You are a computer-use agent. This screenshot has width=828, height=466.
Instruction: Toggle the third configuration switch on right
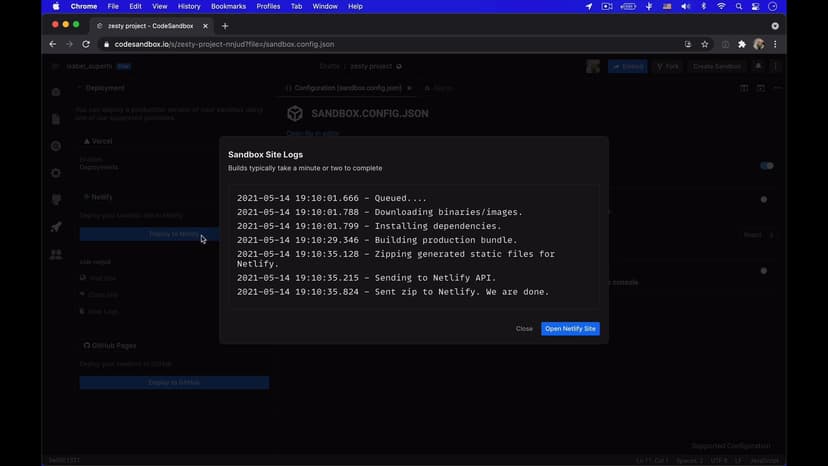click(x=764, y=270)
